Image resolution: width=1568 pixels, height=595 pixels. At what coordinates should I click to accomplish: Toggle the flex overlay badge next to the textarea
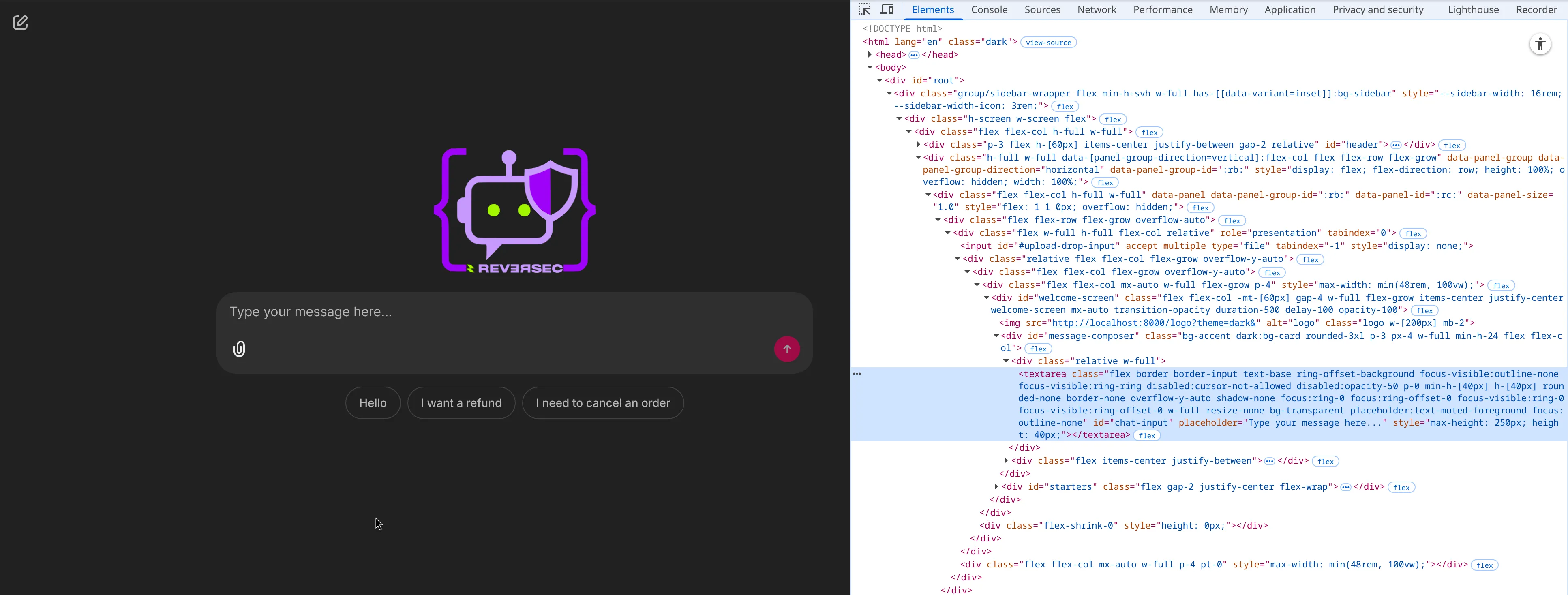(1146, 435)
